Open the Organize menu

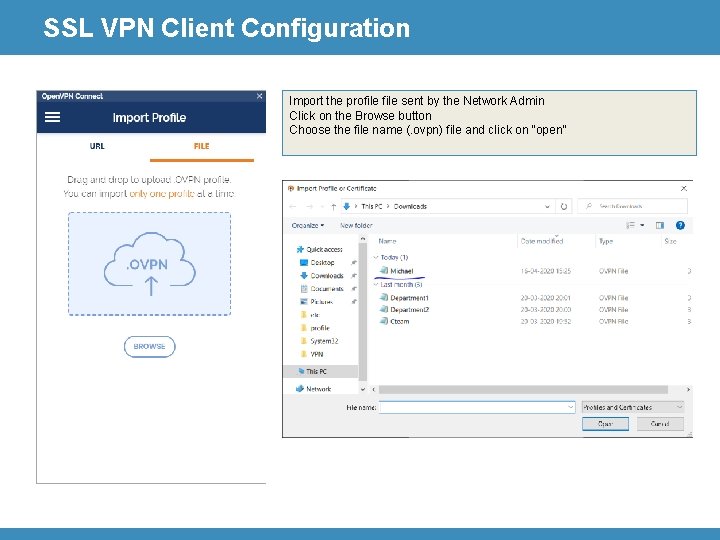pyautogui.click(x=308, y=225)
